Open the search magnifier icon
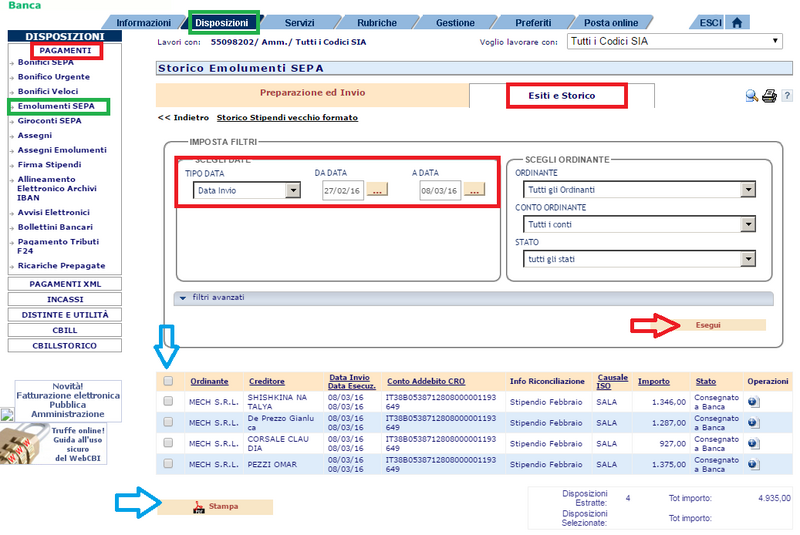Viewport: 800px width, 535px height. pyautogui.click(x=751, y=96)
